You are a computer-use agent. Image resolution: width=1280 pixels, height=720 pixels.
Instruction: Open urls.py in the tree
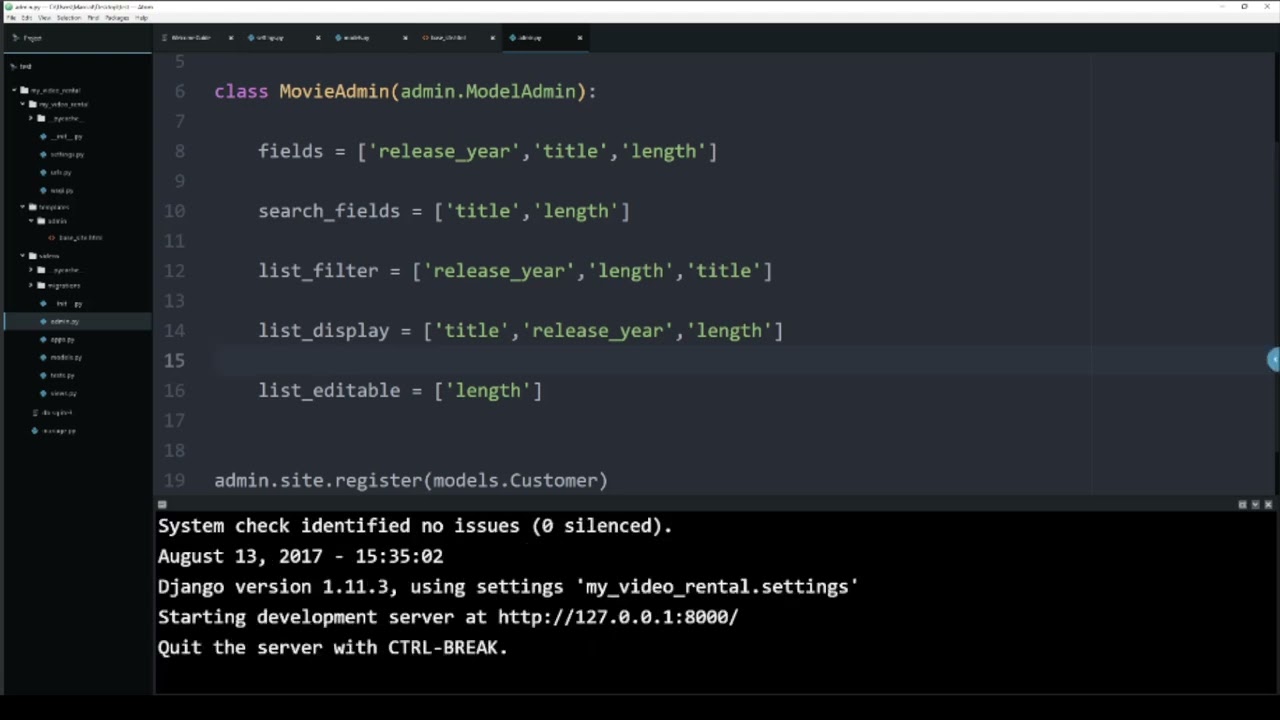click(61, 172)
